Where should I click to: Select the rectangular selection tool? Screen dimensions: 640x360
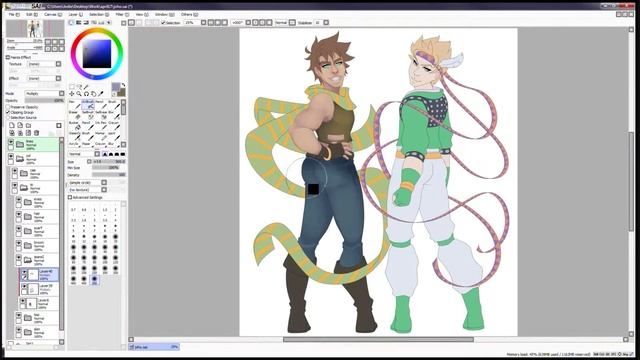click(x=72, y=87)
